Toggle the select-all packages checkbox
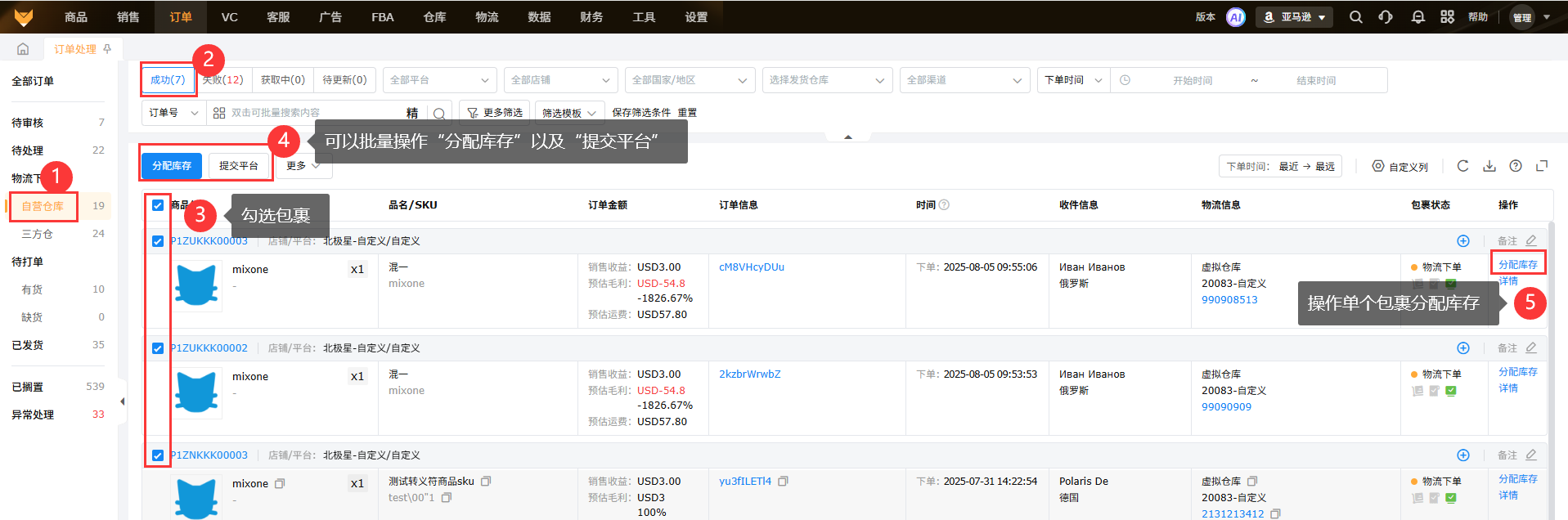The image size is (1568, 520). [158, 205]
